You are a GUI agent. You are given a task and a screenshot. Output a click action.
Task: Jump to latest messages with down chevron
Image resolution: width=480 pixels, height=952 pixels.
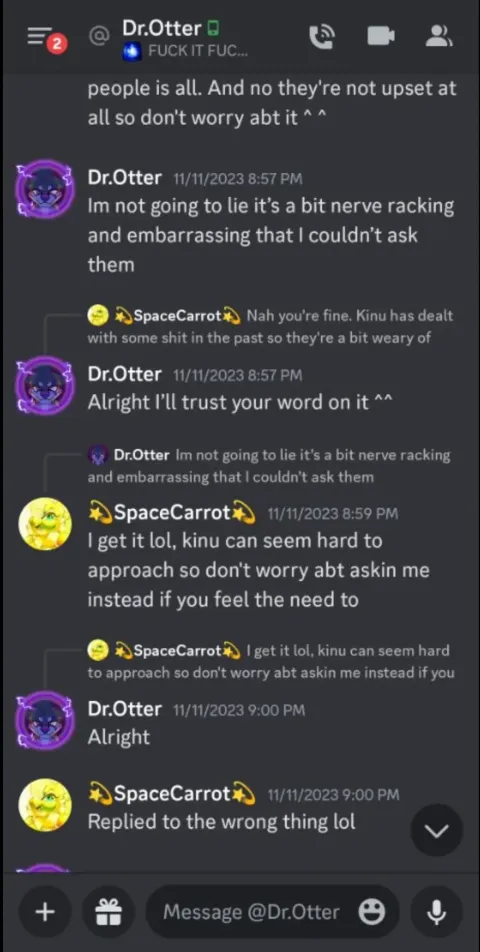coord(436,831)
